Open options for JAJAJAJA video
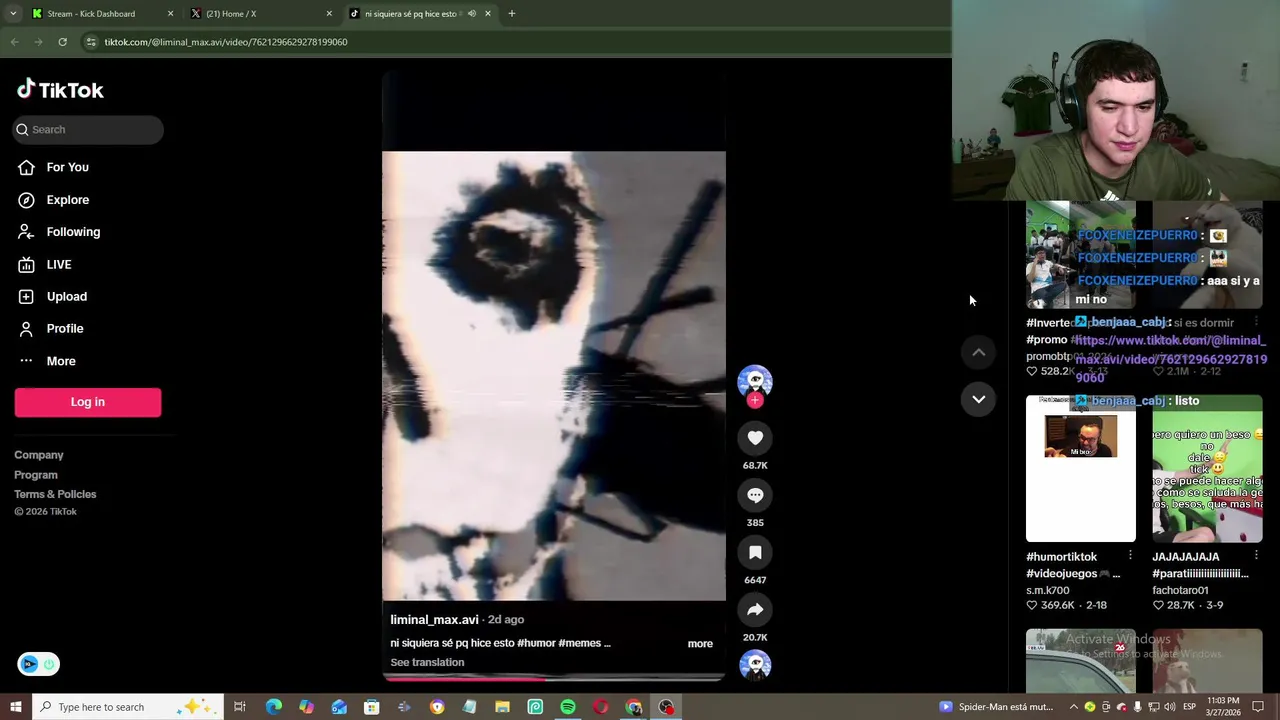The height and width of the screenshot is (720, 1280). (x=1256, y=555)
